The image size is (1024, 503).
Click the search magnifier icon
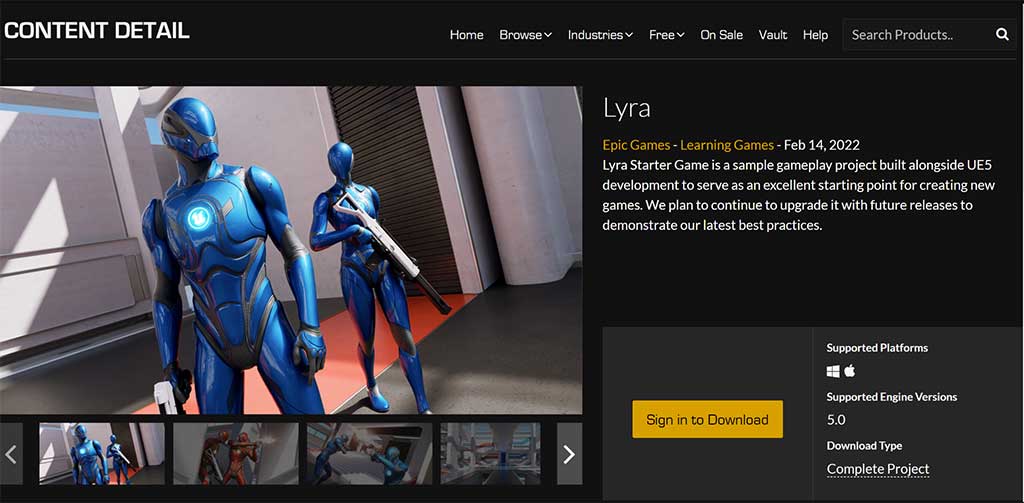point(1002,35)
